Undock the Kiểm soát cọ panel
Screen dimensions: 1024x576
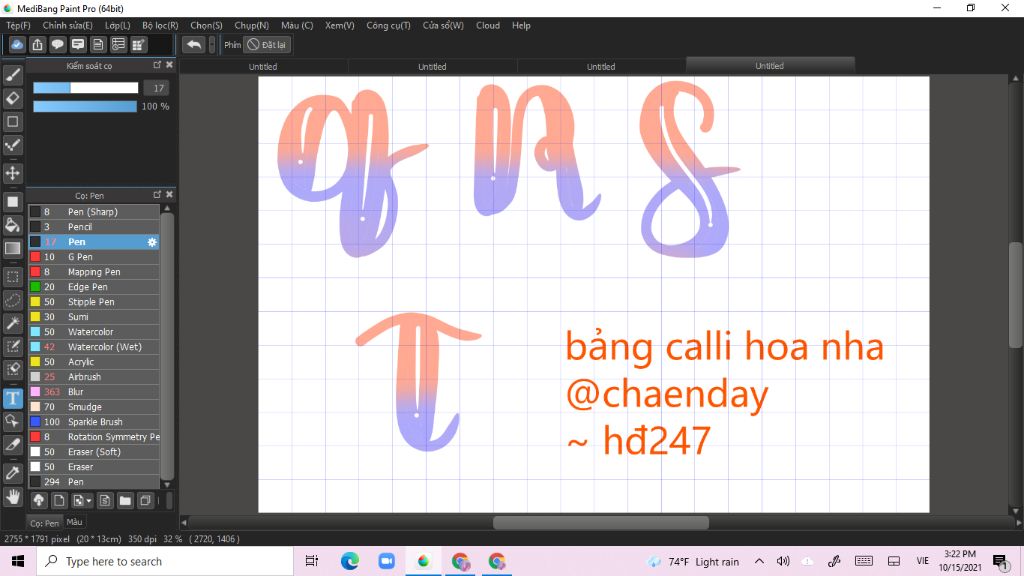point(157,65)
